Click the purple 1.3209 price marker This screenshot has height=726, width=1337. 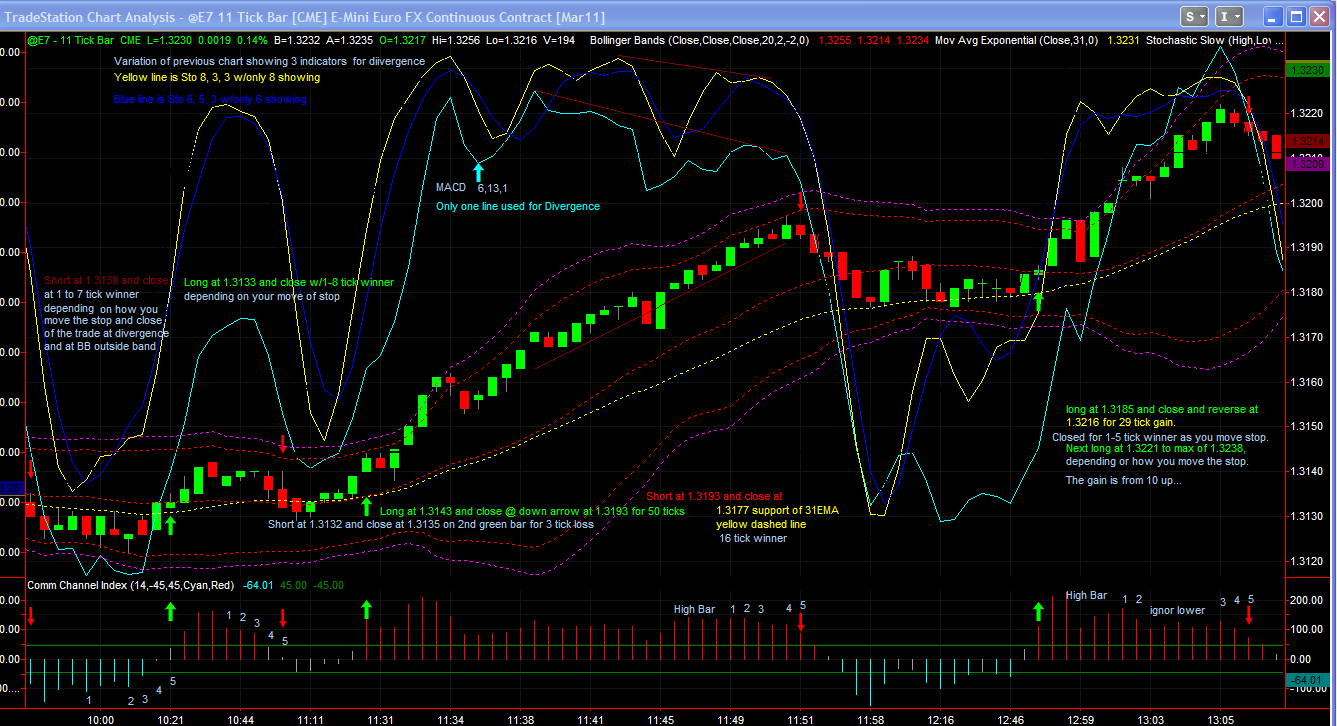[x=1308, y=162]
